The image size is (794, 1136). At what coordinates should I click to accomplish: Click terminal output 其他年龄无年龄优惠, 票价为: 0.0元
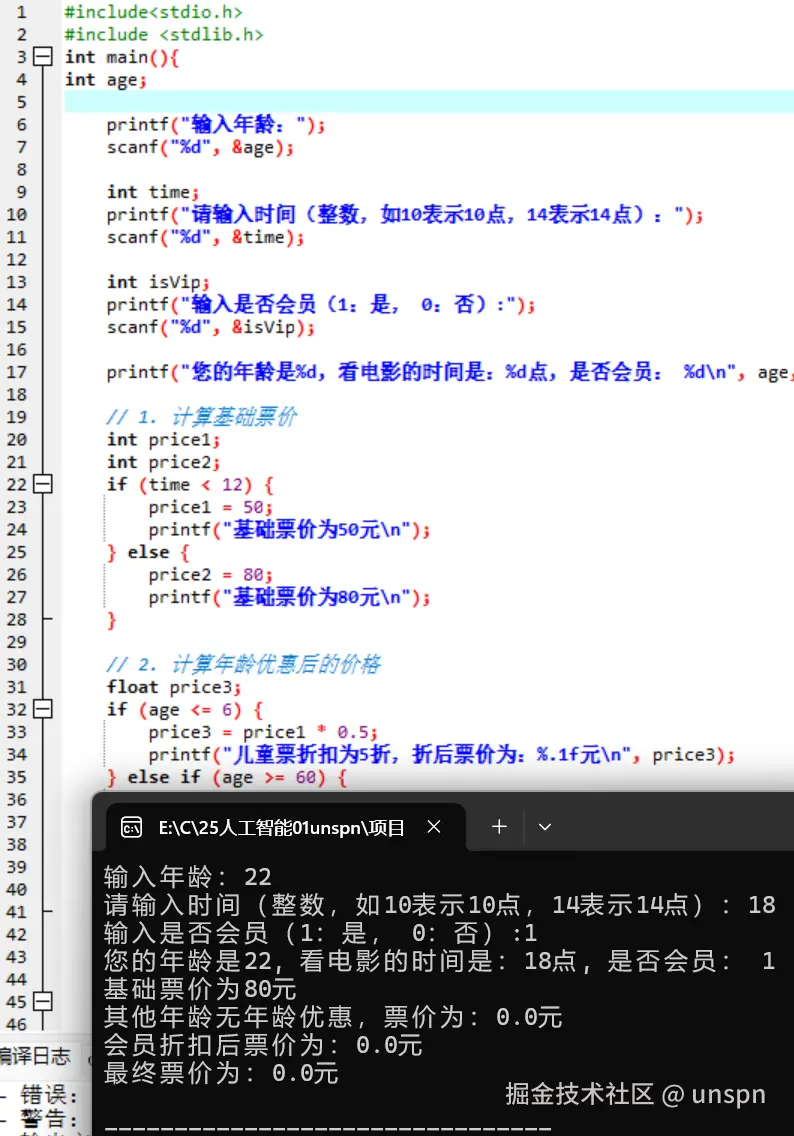pos(333,1016)
